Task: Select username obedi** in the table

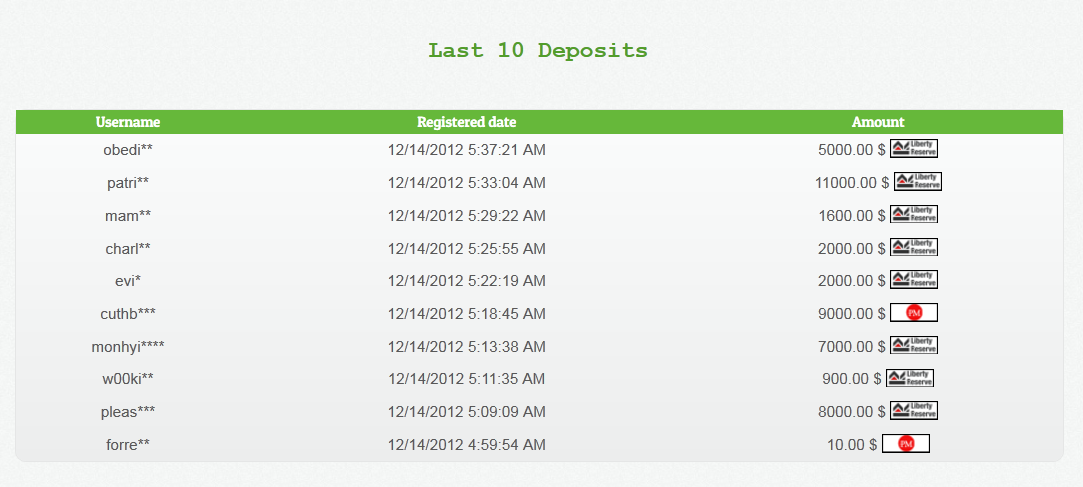Action: click(128, 150)
